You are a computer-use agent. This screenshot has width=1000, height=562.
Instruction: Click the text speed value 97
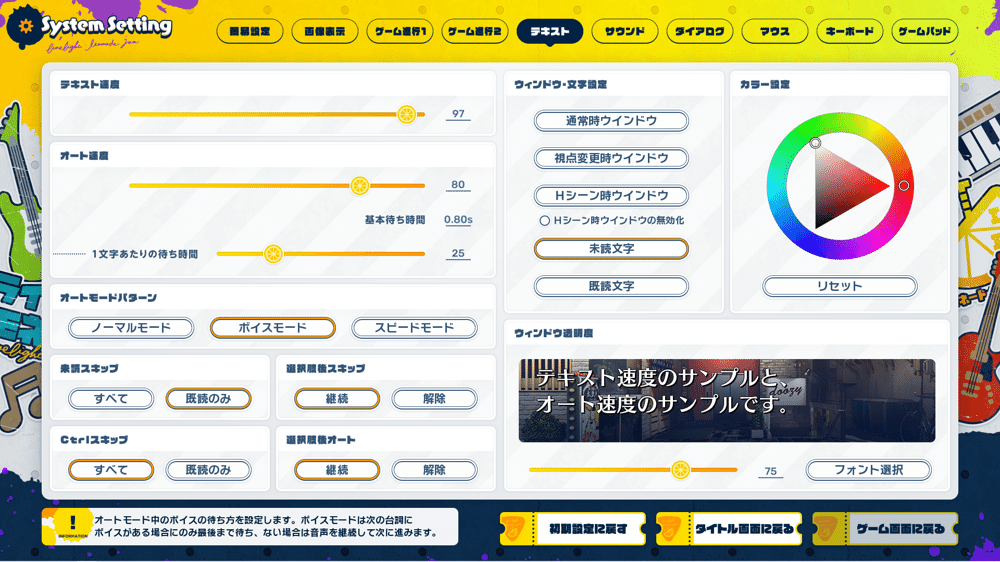(x=458, y=114)
